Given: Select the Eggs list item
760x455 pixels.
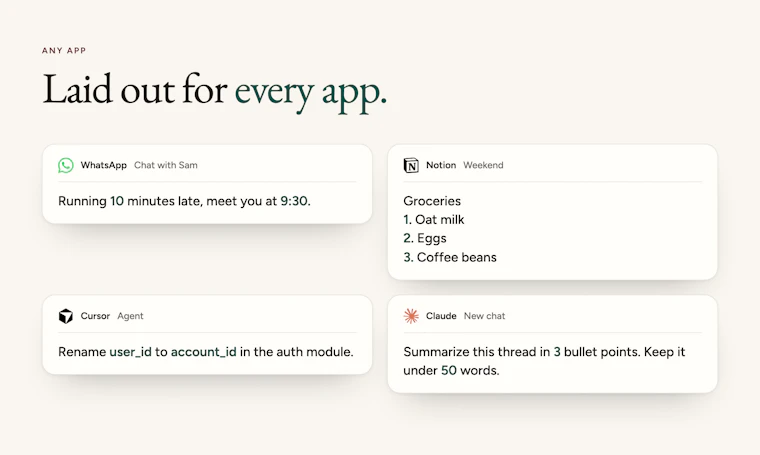Looking at the screenshot, I should coord(425,238).
